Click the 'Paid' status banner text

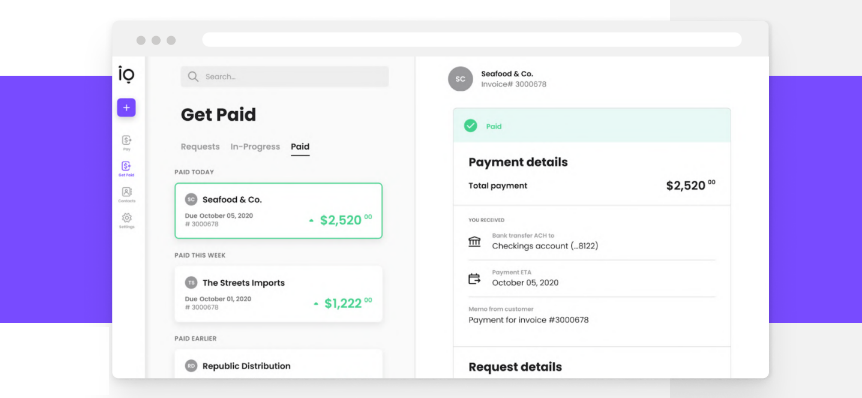494,126
